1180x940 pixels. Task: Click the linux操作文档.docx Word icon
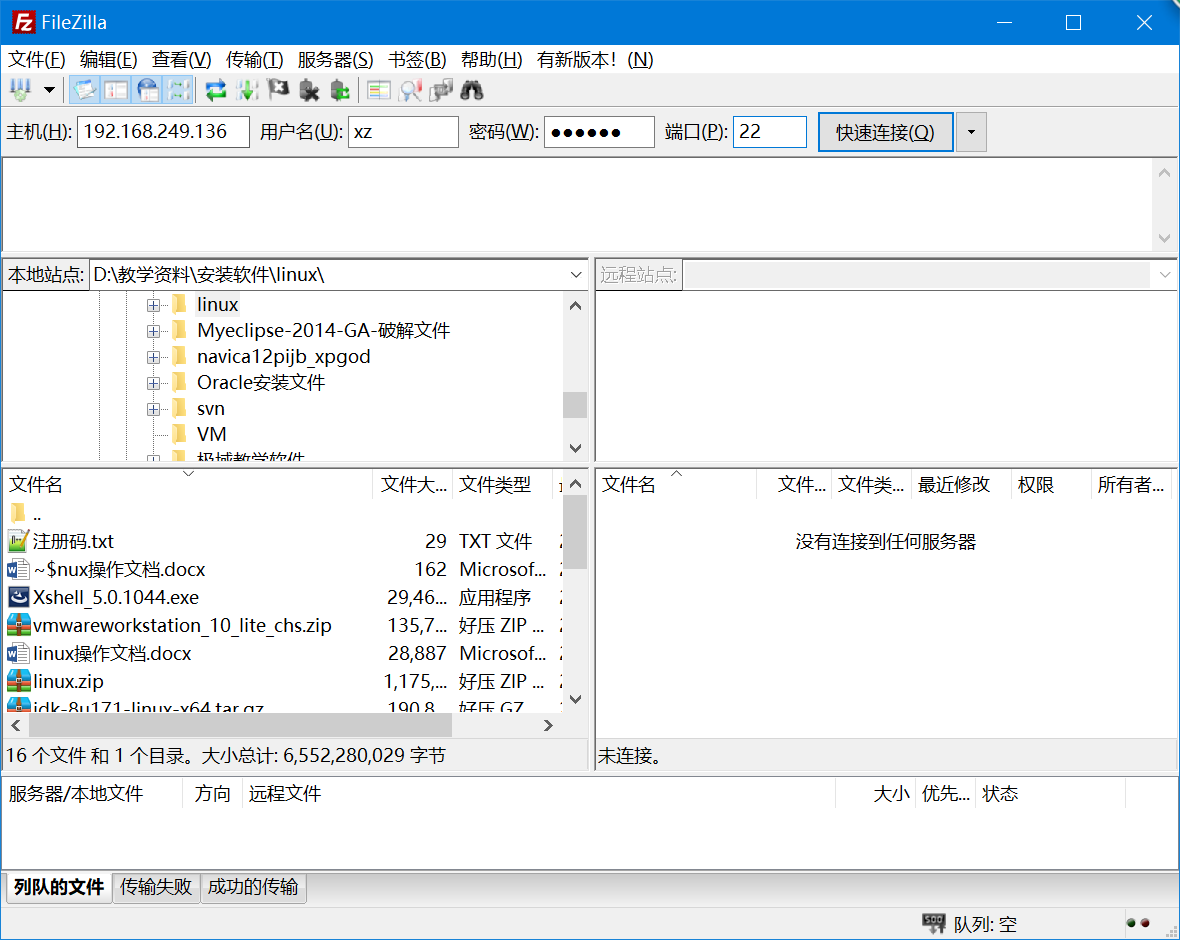click(x=18, y=653)
